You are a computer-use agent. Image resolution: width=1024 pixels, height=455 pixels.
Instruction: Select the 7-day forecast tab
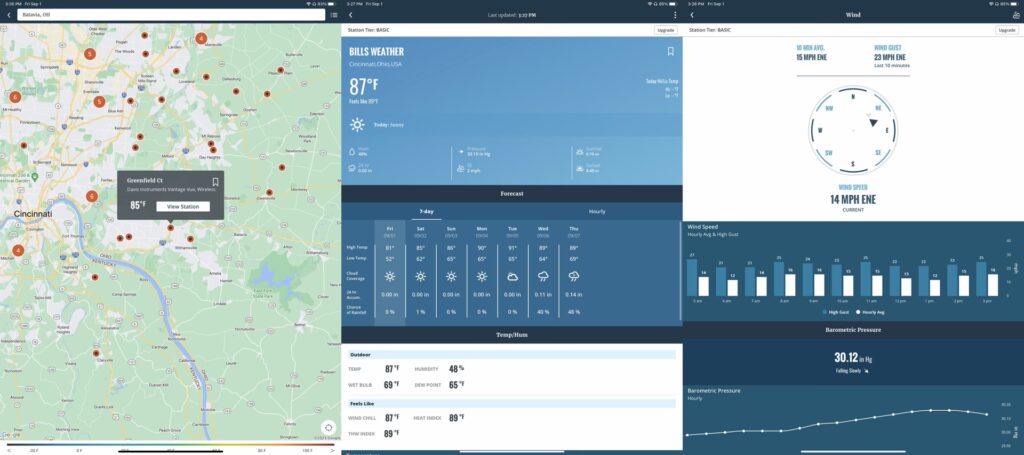(426, 211)
